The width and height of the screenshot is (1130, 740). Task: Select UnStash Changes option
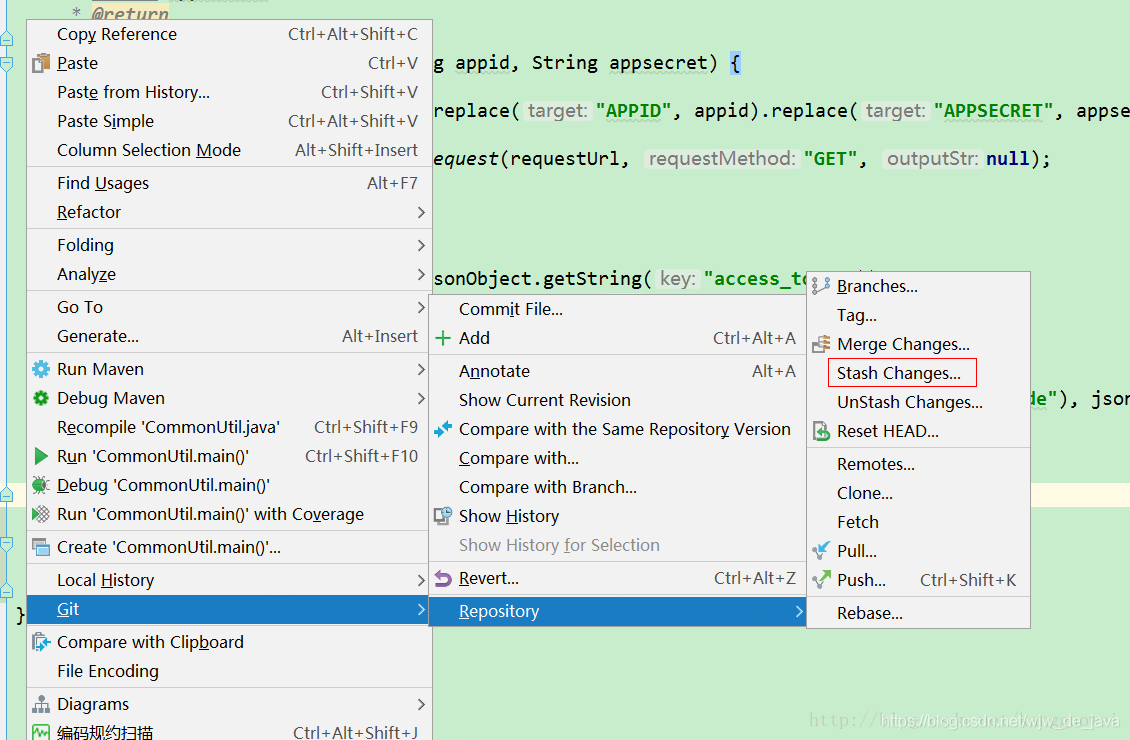(x=909, y=402)
